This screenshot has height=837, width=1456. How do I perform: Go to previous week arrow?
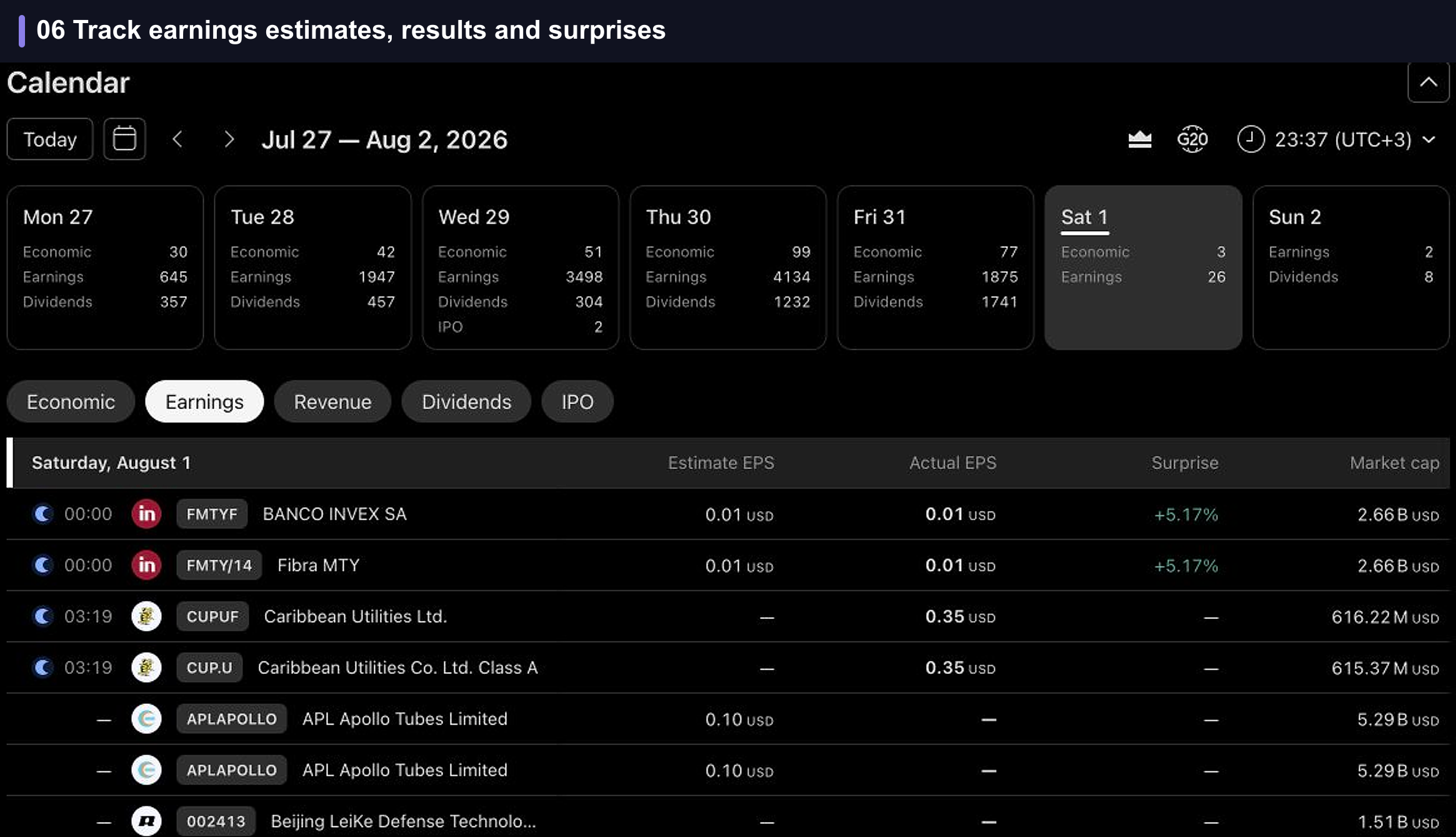tap(177, 139)
